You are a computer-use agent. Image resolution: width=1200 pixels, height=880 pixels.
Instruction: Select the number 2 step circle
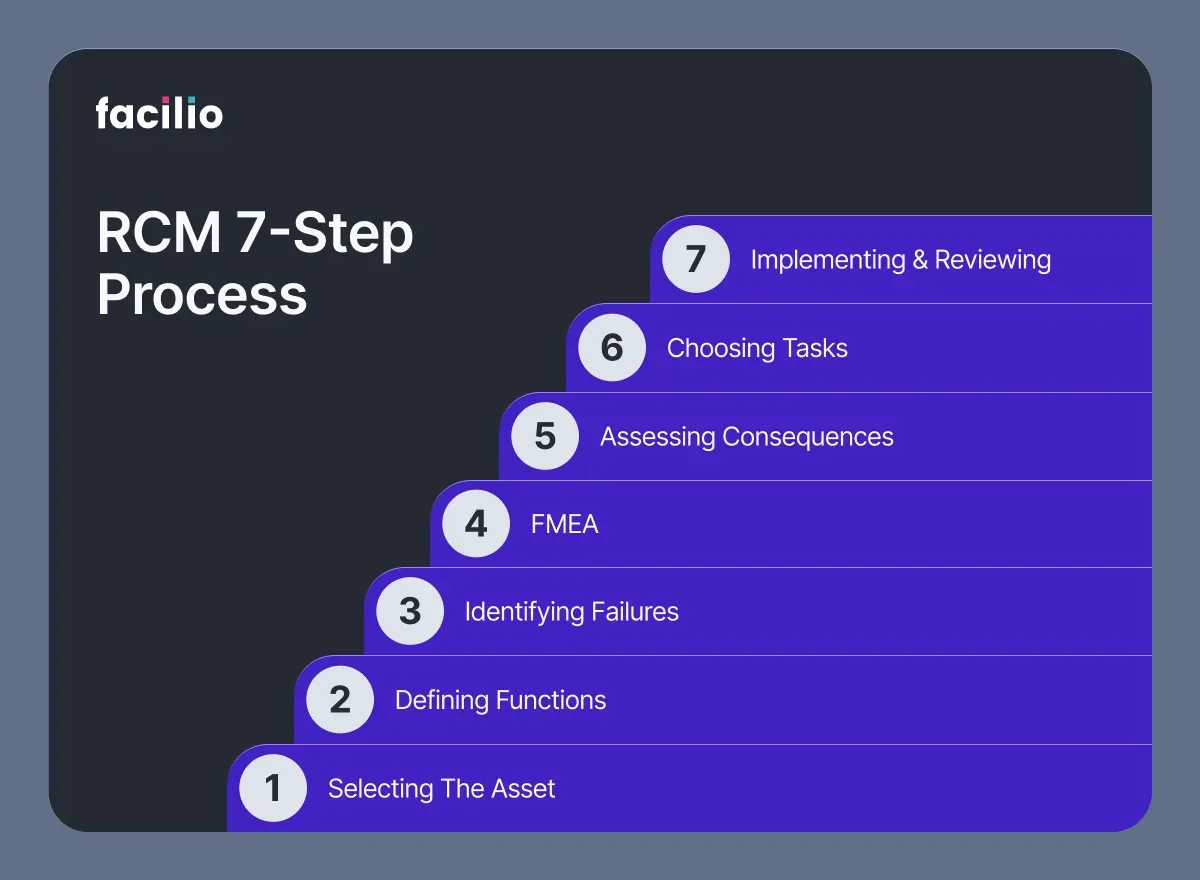(340, 700)
